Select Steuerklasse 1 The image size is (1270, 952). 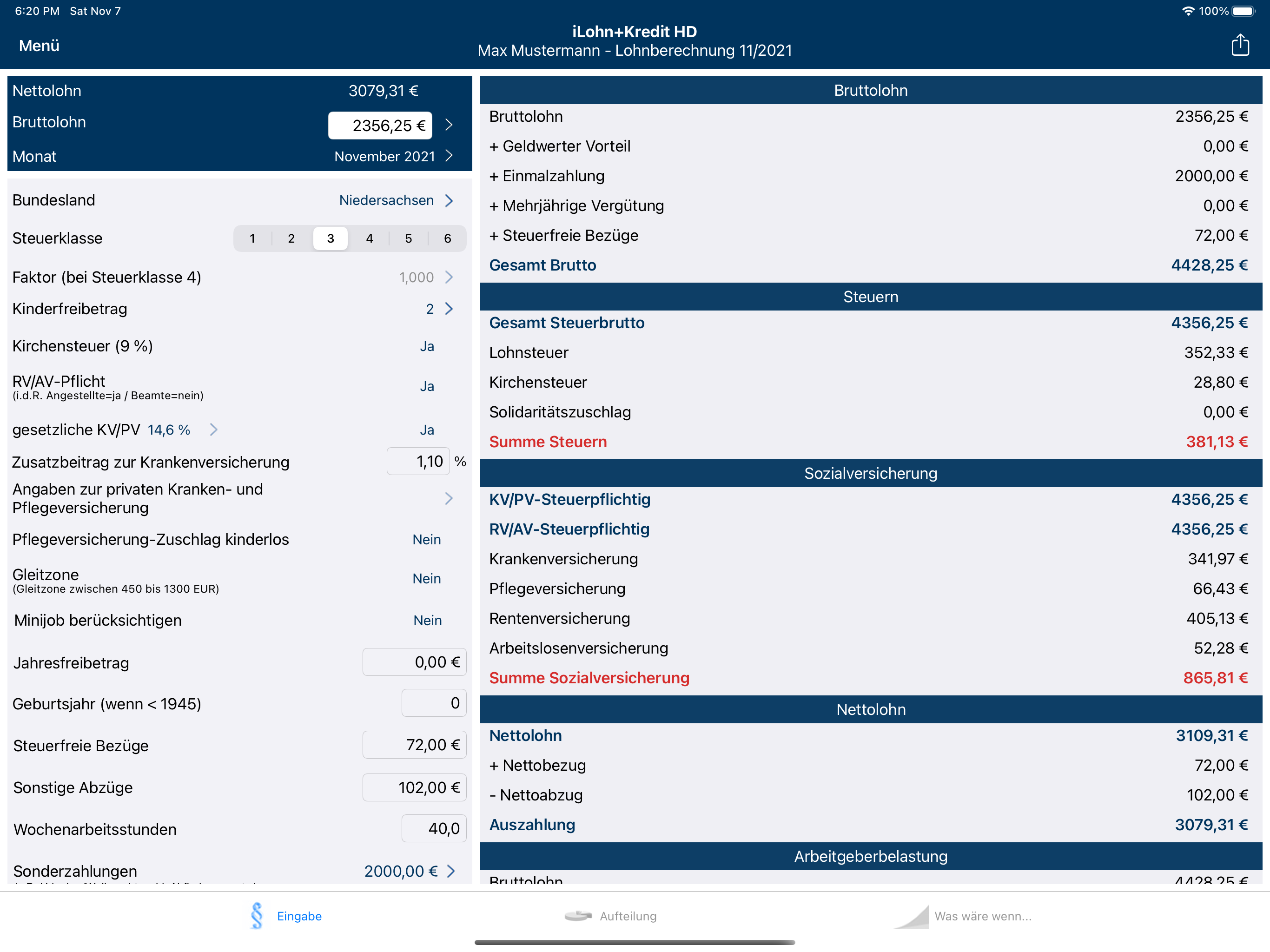click(252, 238)
